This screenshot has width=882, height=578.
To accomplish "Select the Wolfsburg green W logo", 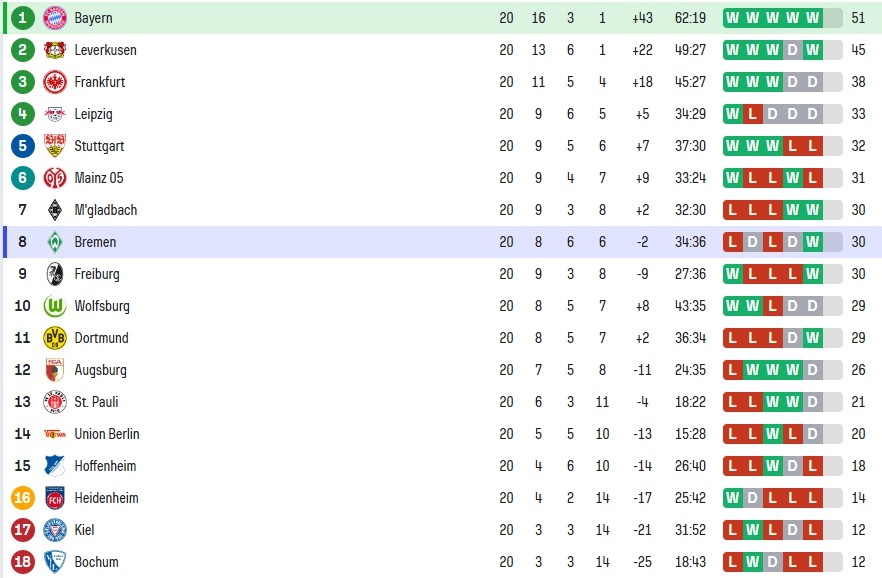I will tap(55, 306).
